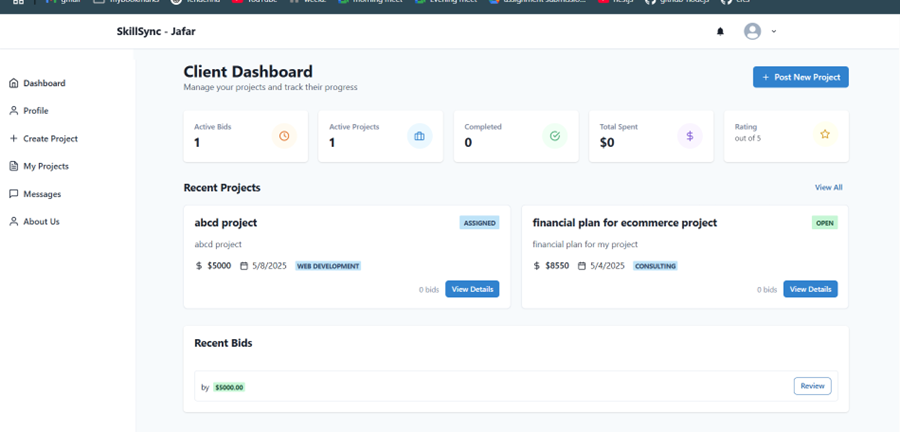Select Create Project in the sidebar

pyautogui.click(x=50, y=139)
